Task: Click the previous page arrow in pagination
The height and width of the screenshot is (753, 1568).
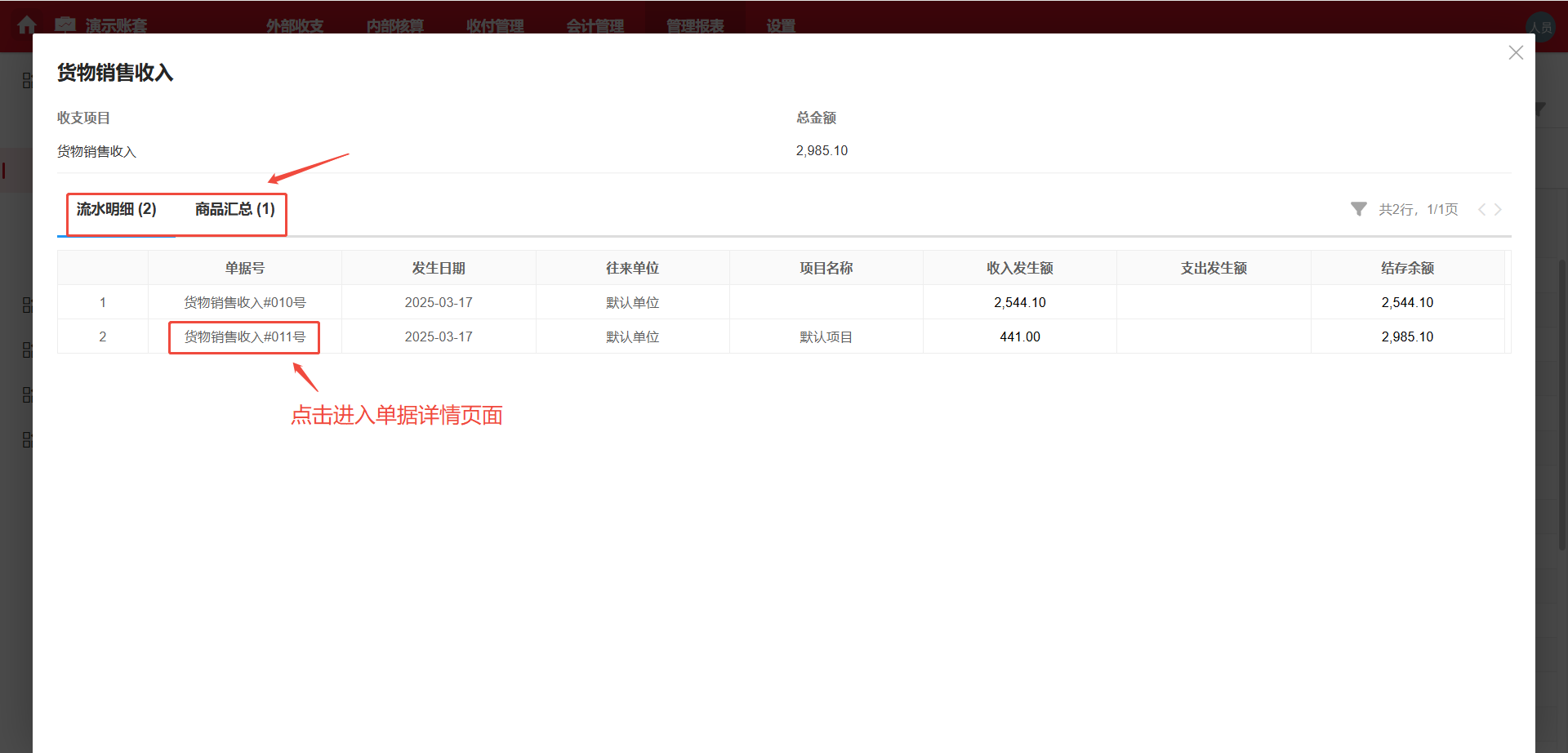Action: [1481, 209]
